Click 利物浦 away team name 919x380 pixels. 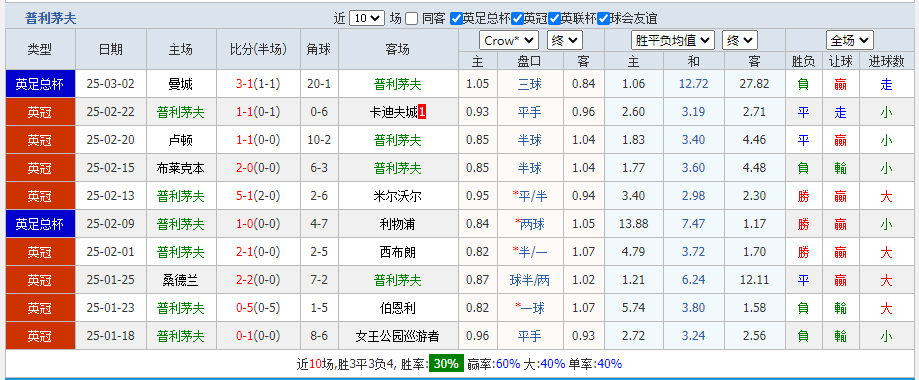coord(398,224)
